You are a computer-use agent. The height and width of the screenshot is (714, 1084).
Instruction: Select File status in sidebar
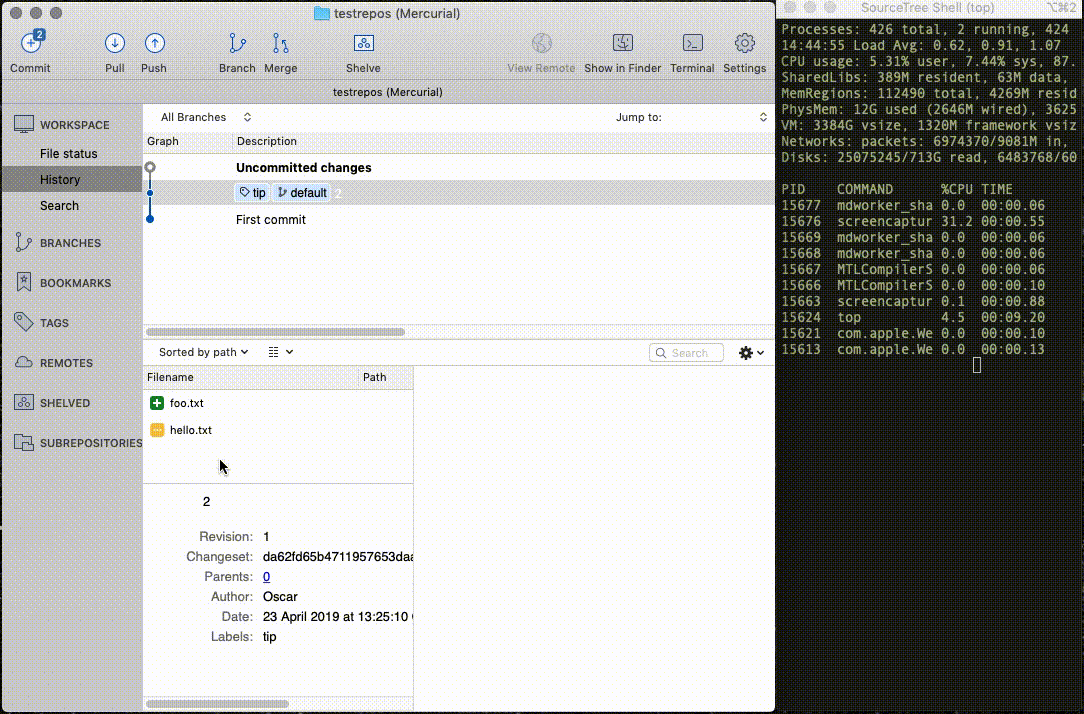68,153
